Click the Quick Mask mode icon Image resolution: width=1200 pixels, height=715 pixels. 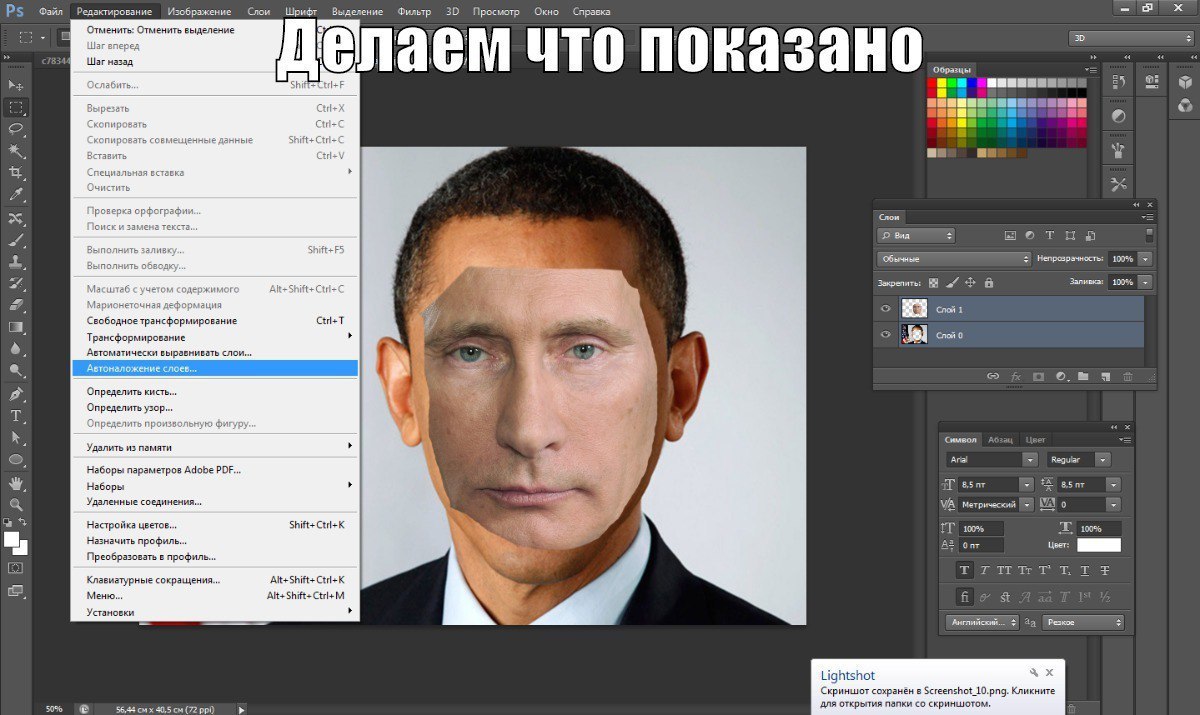16,568
